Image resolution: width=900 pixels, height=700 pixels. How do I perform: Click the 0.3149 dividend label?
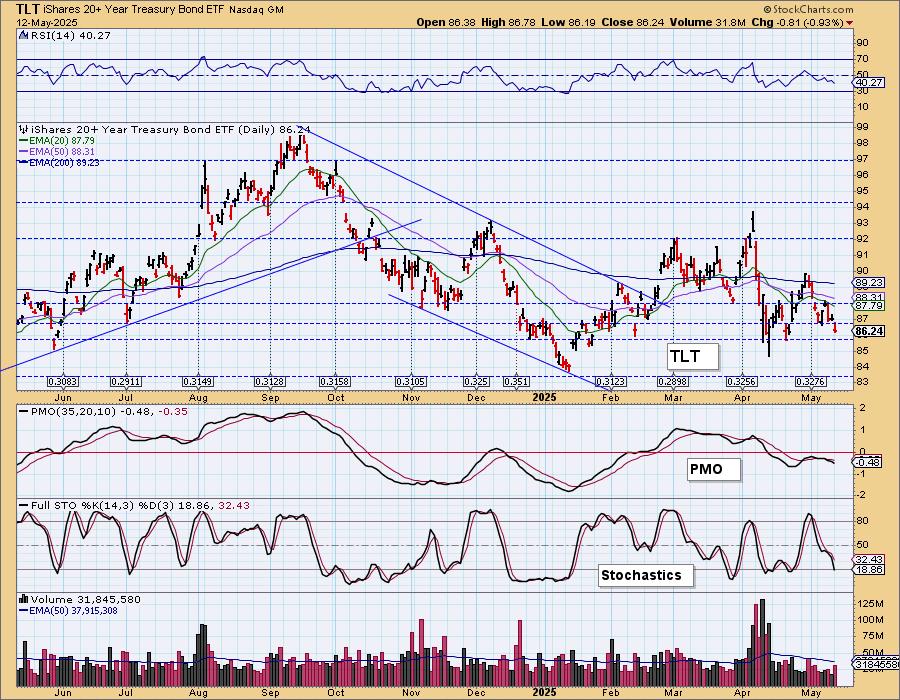[x=198, y=382]
